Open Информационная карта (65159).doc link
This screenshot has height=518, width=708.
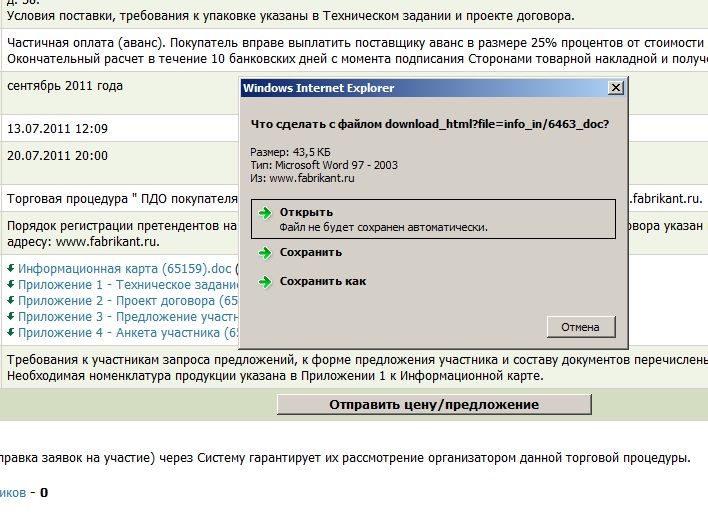125,269
